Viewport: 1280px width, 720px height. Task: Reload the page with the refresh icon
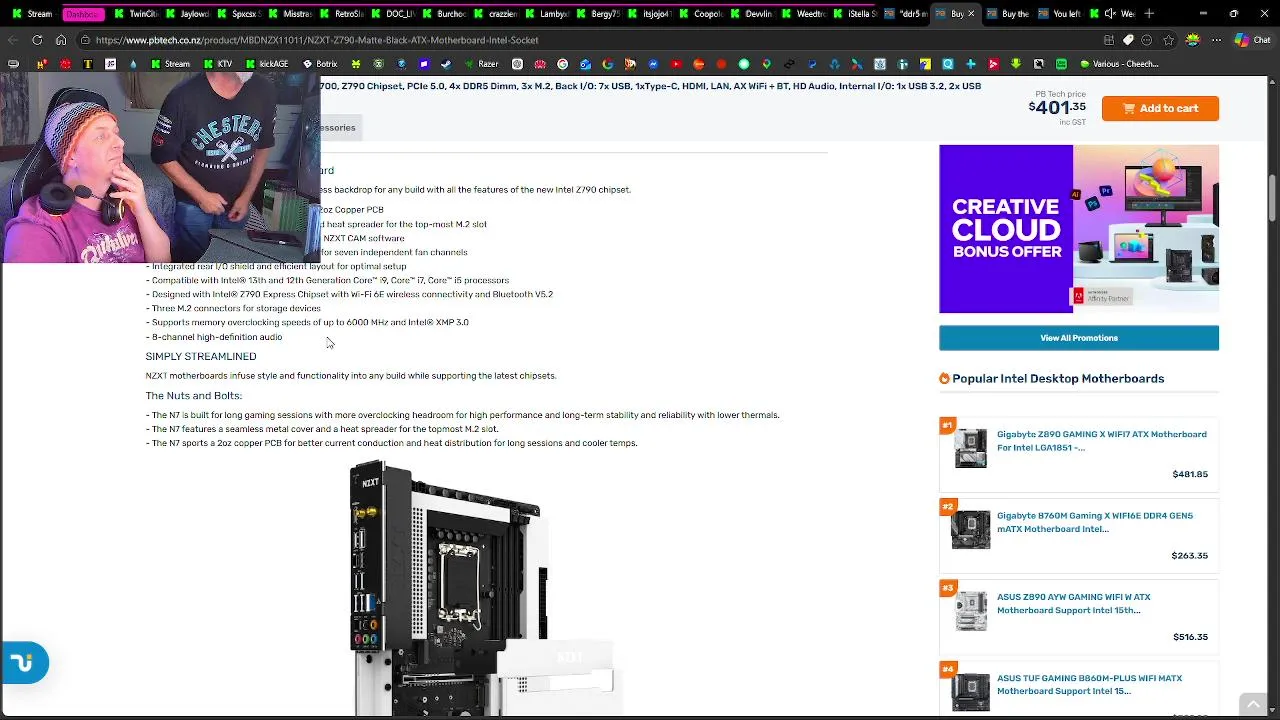click(x=37, y=40)
